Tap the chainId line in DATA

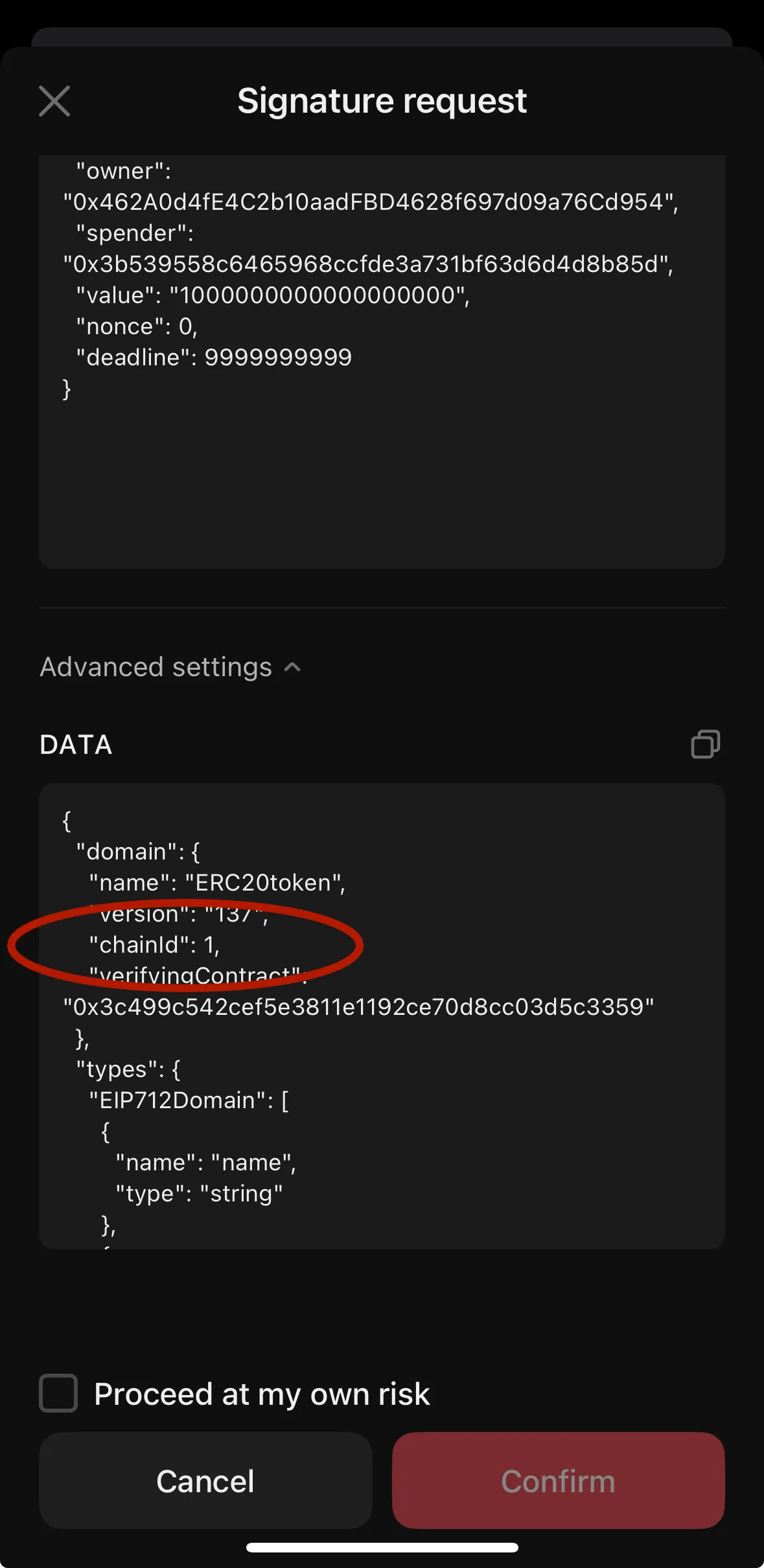[x=154, y=945]
